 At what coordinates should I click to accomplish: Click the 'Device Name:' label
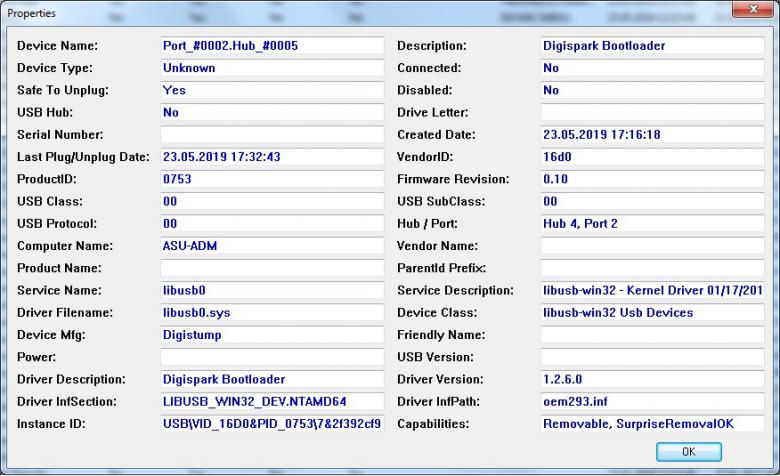pos(57,46)
